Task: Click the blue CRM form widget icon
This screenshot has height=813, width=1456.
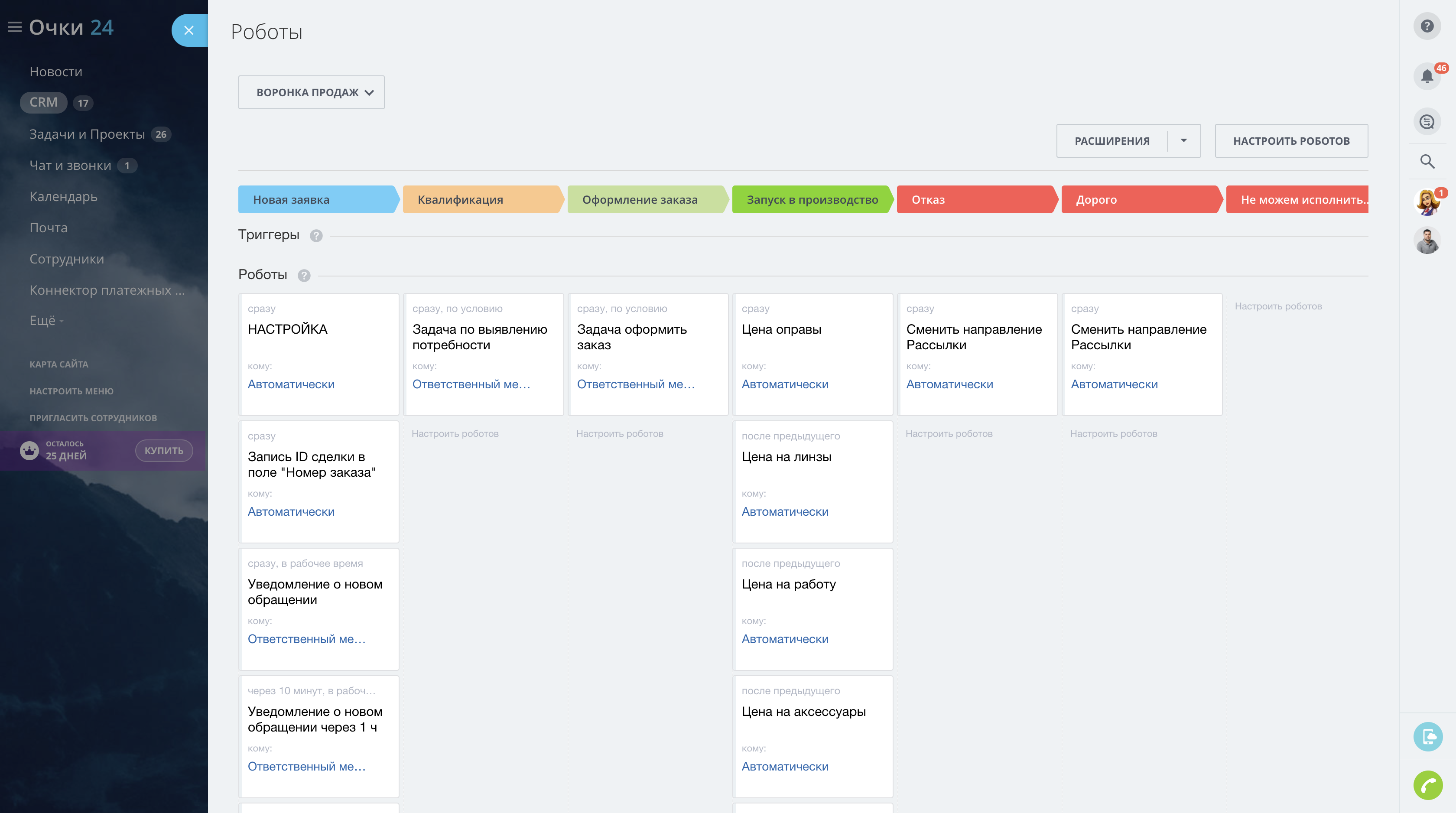Action: coord(1428,737)
